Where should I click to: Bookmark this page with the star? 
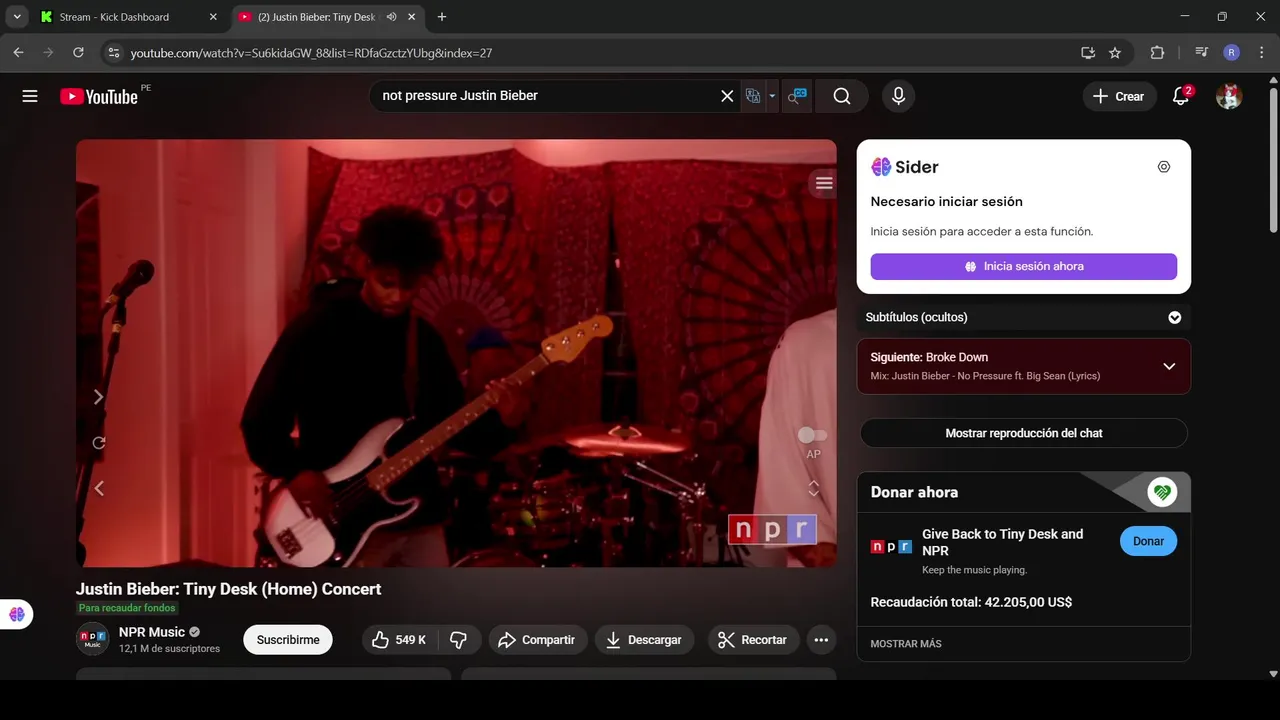[x=1115, y=53]
